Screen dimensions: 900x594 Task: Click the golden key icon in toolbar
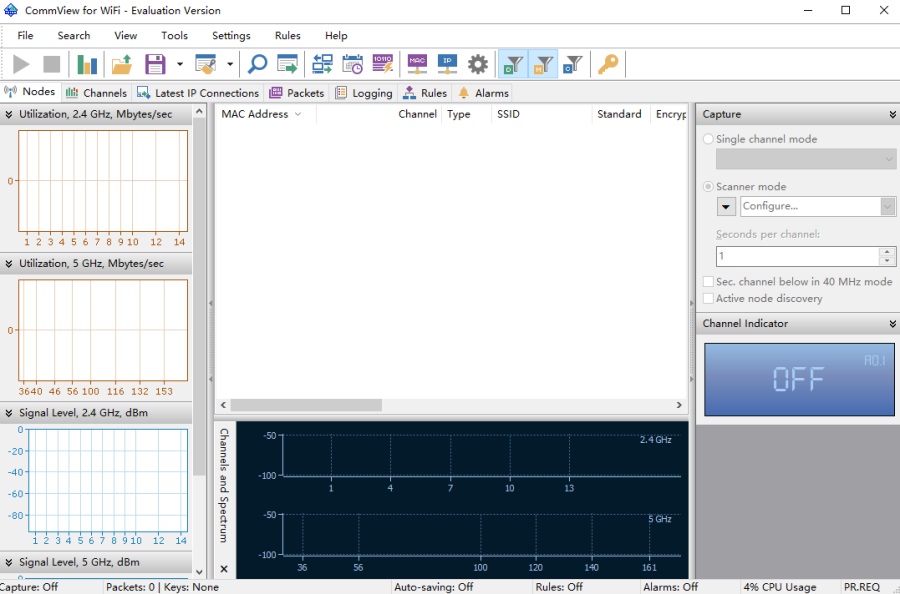[x=608, y=64]
